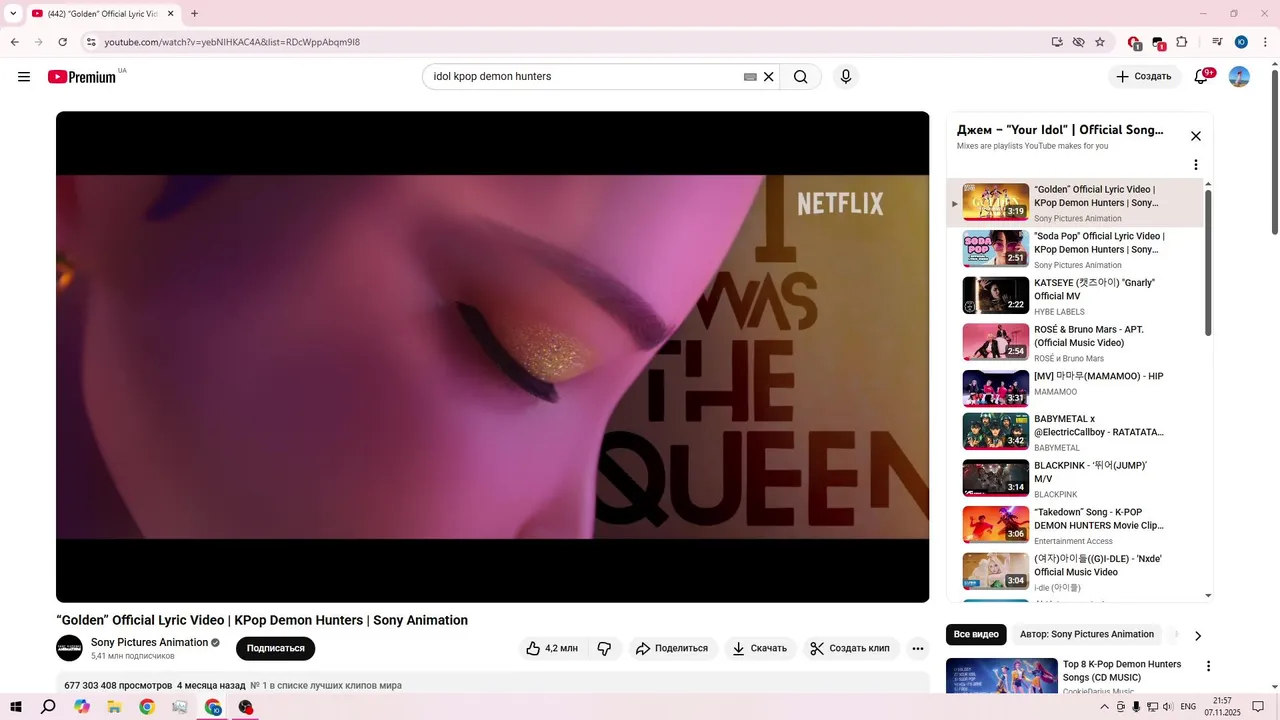The height and width of the screenshot is (720, 1280).
Task: Bookmark this page with the star
Action: click(1100, 42)
